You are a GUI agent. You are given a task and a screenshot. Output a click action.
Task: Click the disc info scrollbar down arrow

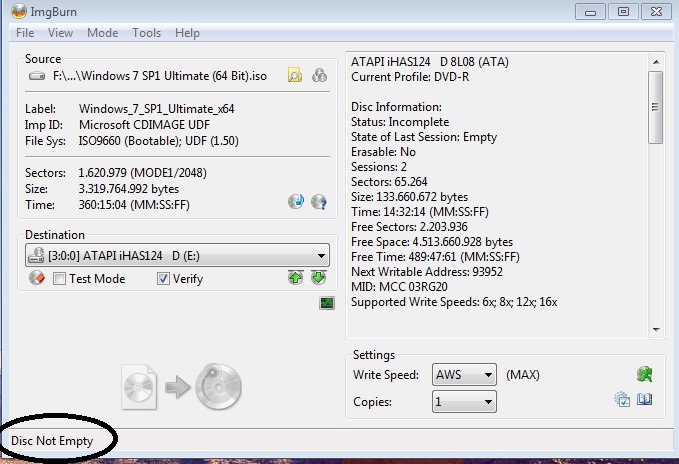[656, 330]
